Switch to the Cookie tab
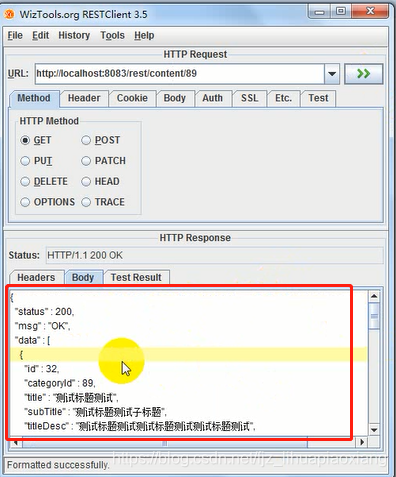This screenshot has width=396, height=477. pyautogui.click(x=132, y=98)
